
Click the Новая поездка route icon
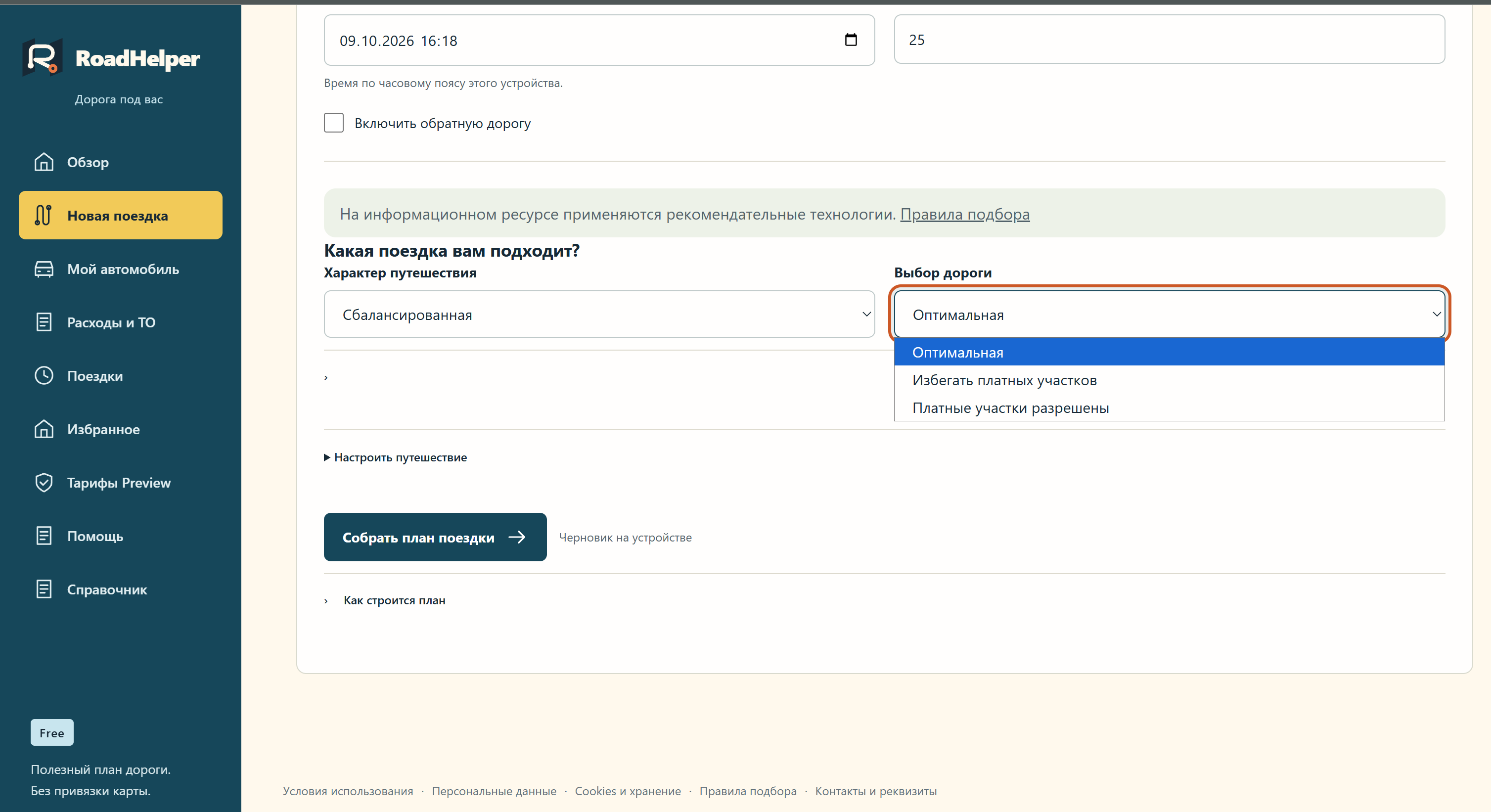[x=44, y=215]
